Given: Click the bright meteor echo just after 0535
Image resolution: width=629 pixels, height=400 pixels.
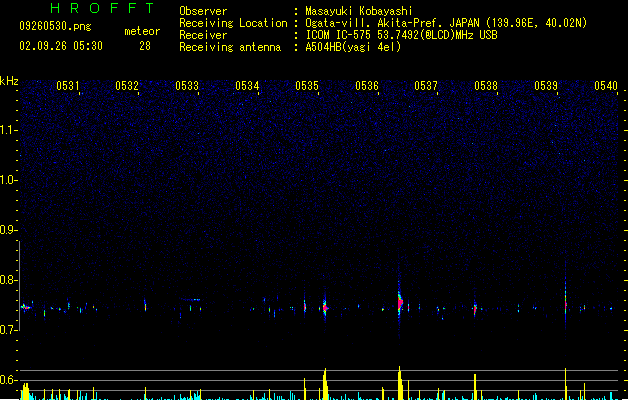Looking at the screenshot, I should [325, 308].
